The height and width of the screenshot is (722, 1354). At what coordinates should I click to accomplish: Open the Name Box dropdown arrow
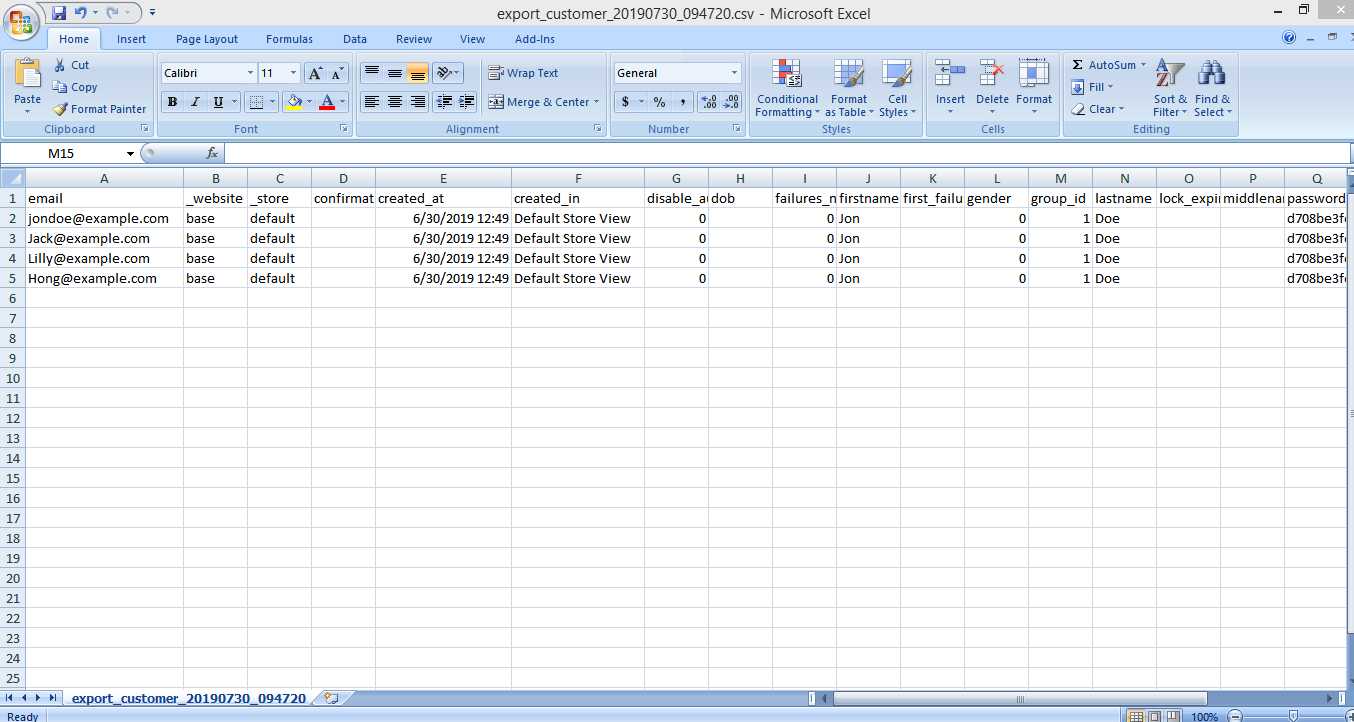click(130, 154)
